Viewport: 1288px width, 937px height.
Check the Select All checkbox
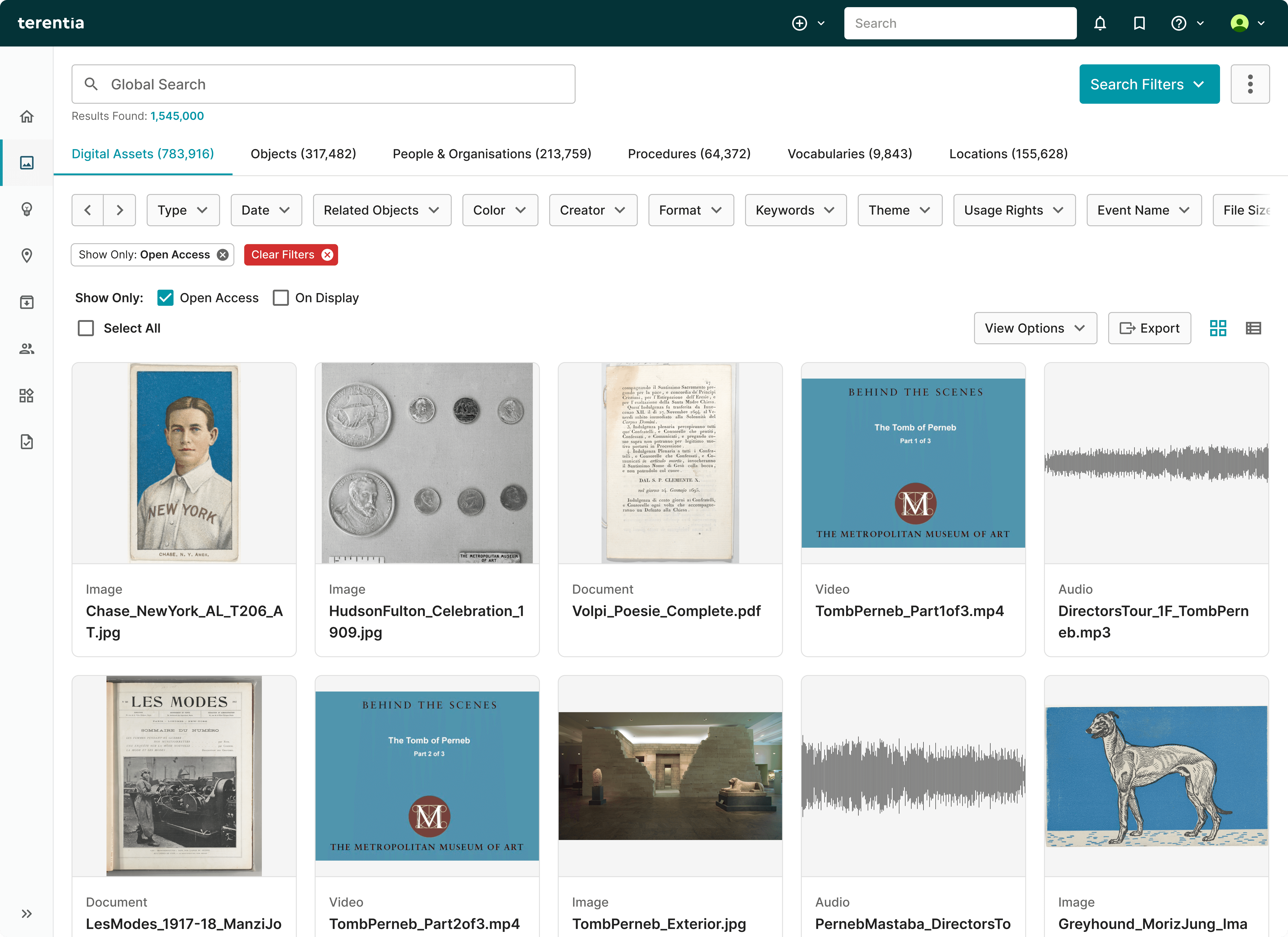[x=86, y=328]
